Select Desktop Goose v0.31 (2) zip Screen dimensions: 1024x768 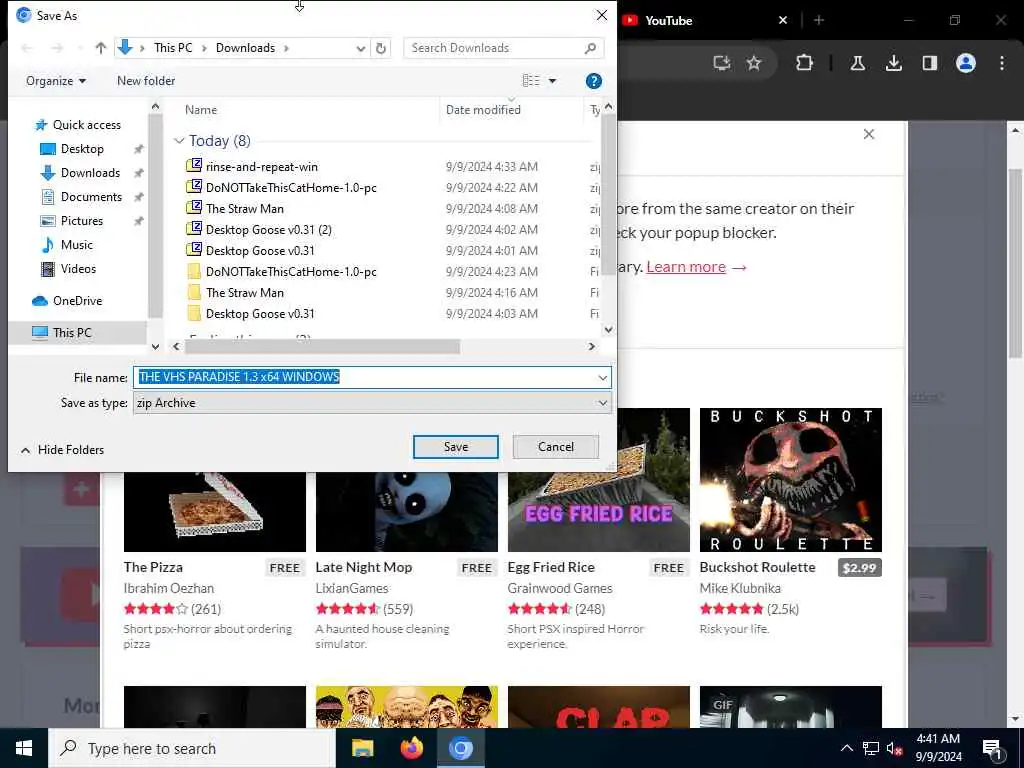click(x=268, y=229)
